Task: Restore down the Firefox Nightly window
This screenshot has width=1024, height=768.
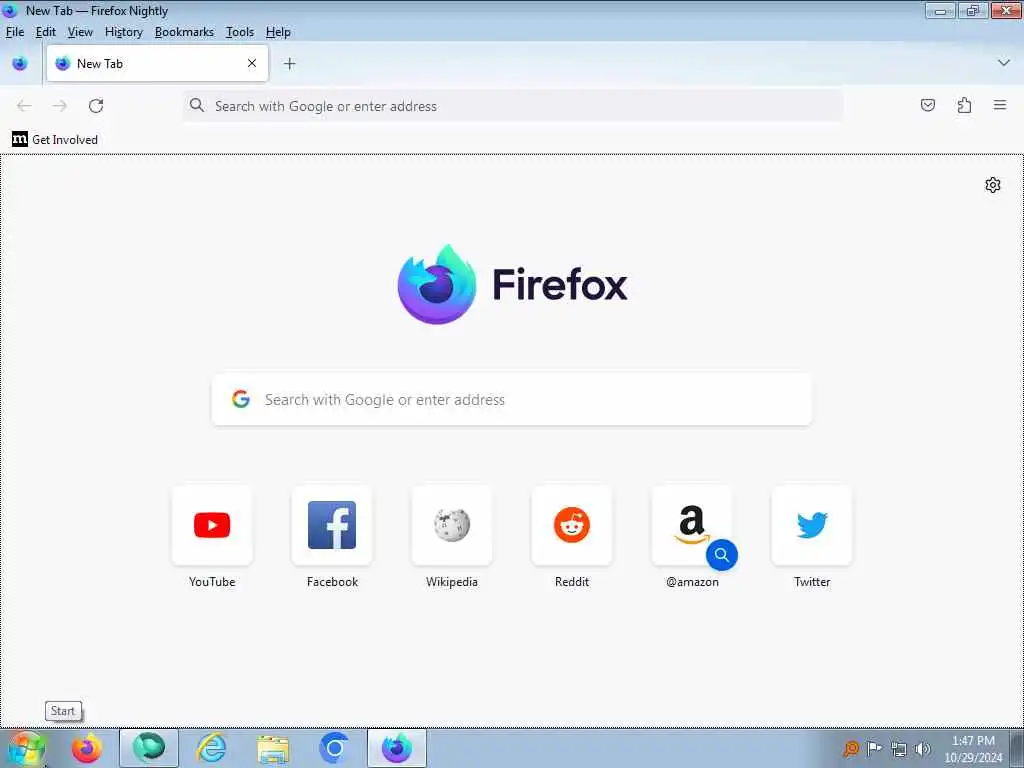Action: (972, 10)
